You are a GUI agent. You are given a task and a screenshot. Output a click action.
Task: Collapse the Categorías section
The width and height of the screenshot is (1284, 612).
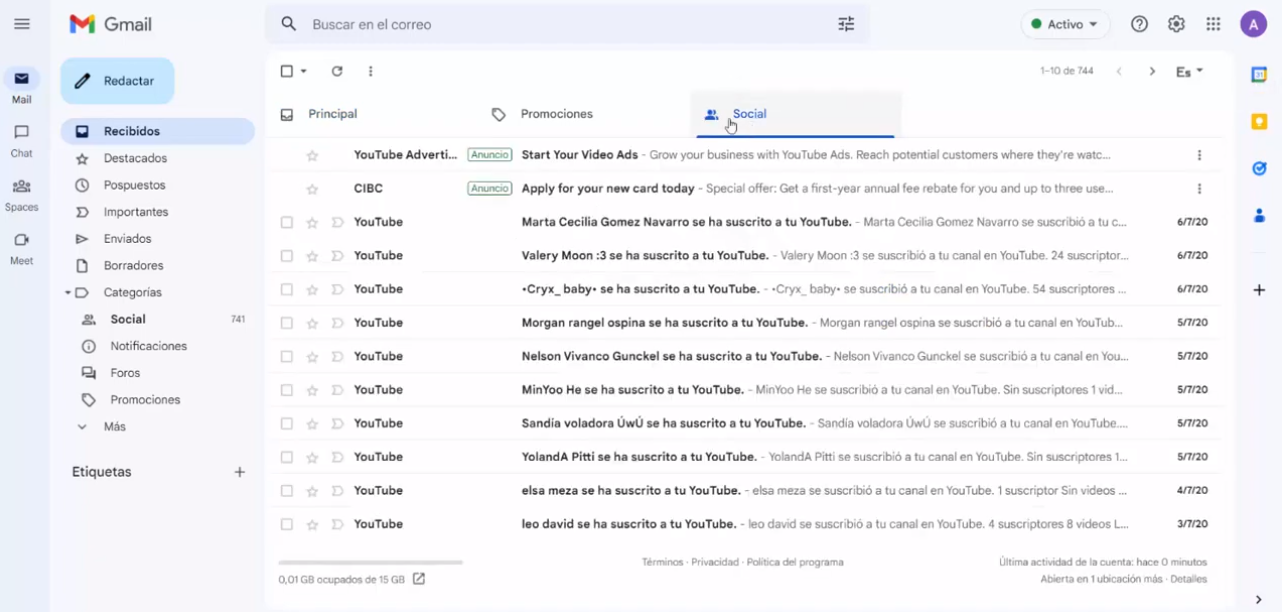(x=68, y=293)
